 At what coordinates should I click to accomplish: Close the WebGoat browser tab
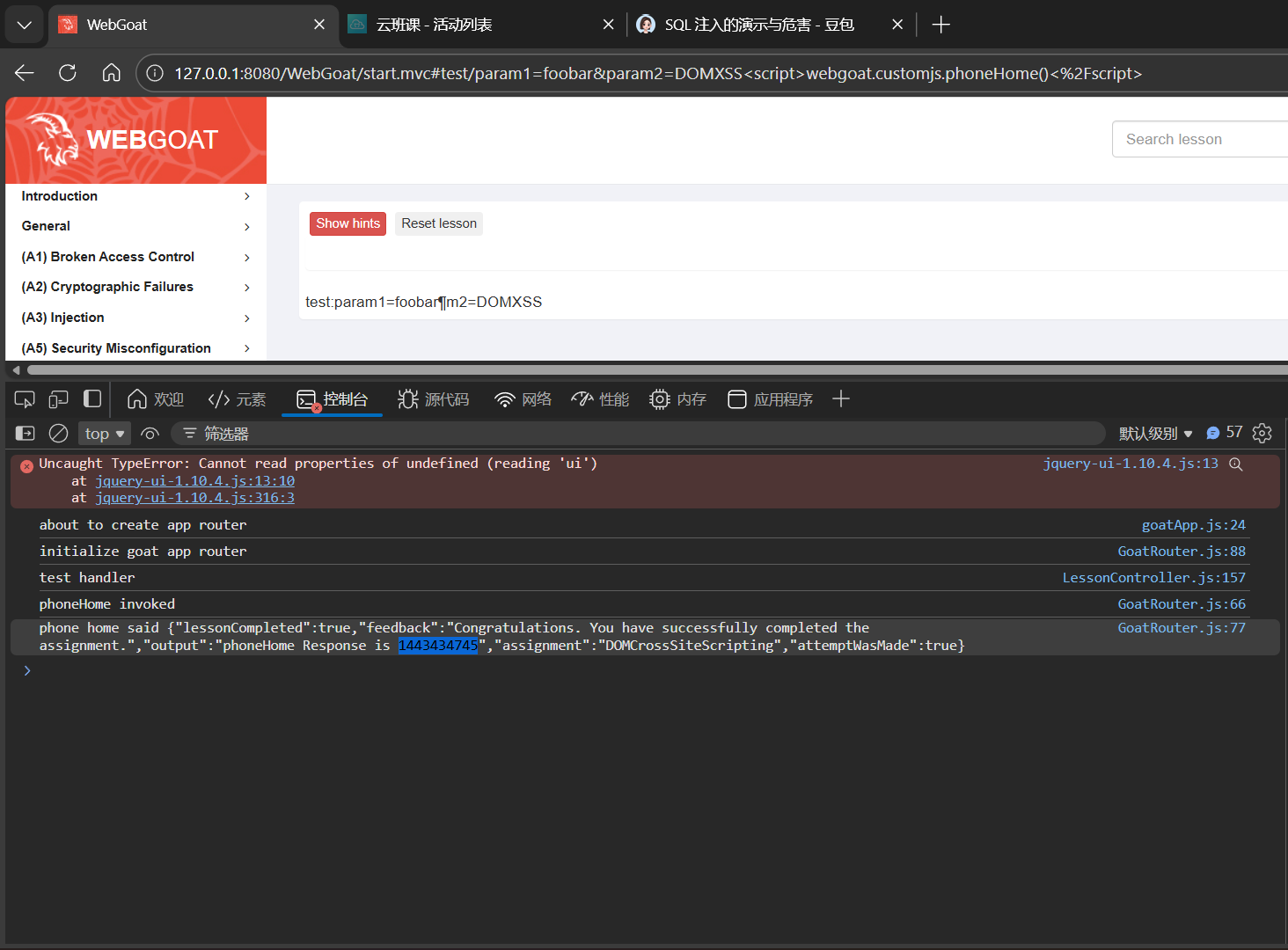(x=319, y=25)
